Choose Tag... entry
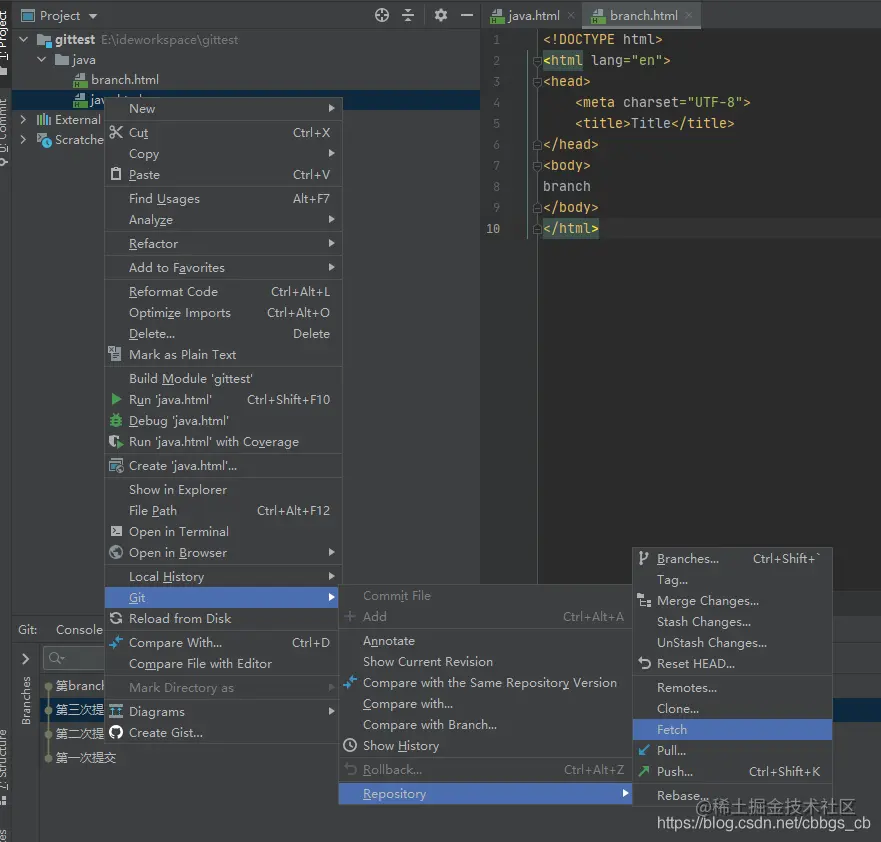The width and height of the screenshot is (881, 842). (732, 579)
